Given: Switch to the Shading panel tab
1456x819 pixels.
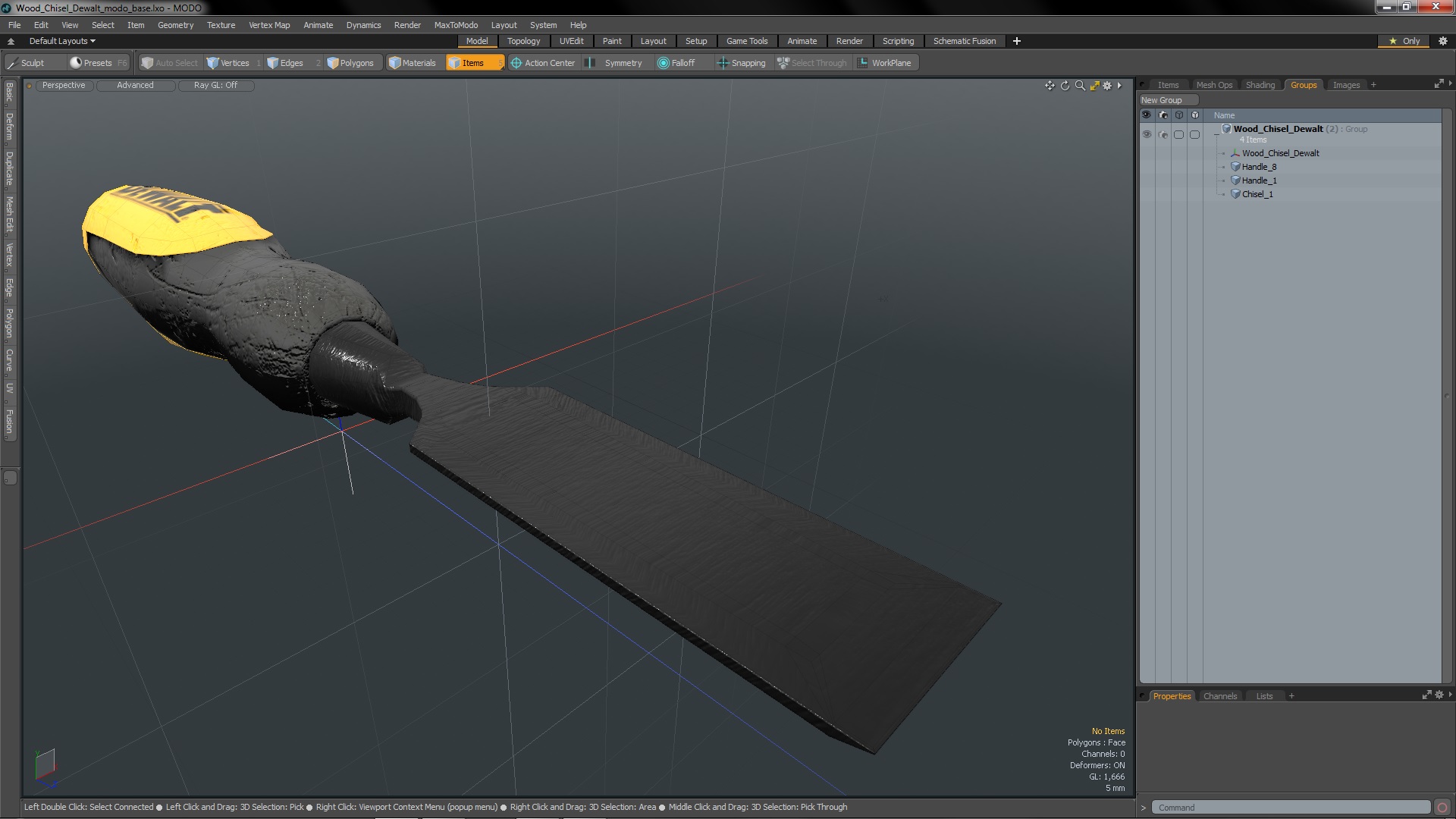Looking at the screenshot, I should [x=1260, y=85].
